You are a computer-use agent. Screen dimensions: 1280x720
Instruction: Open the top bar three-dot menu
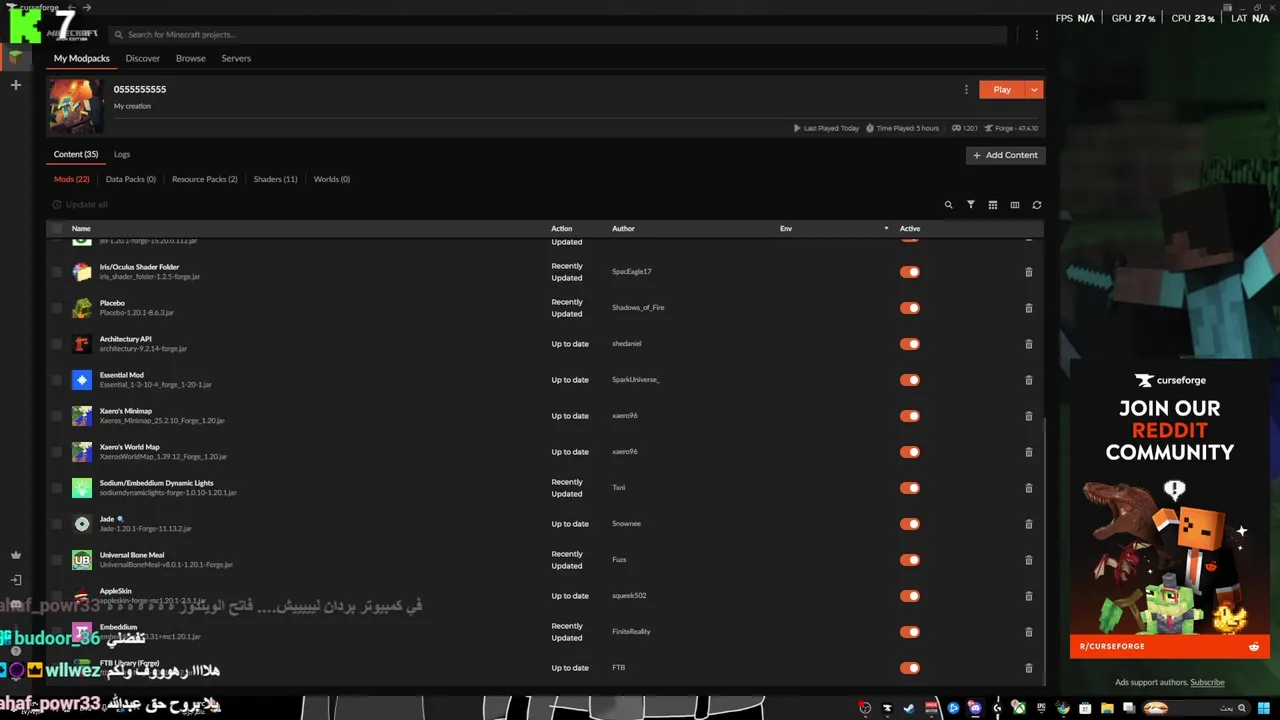click(x=1036, y=35)
